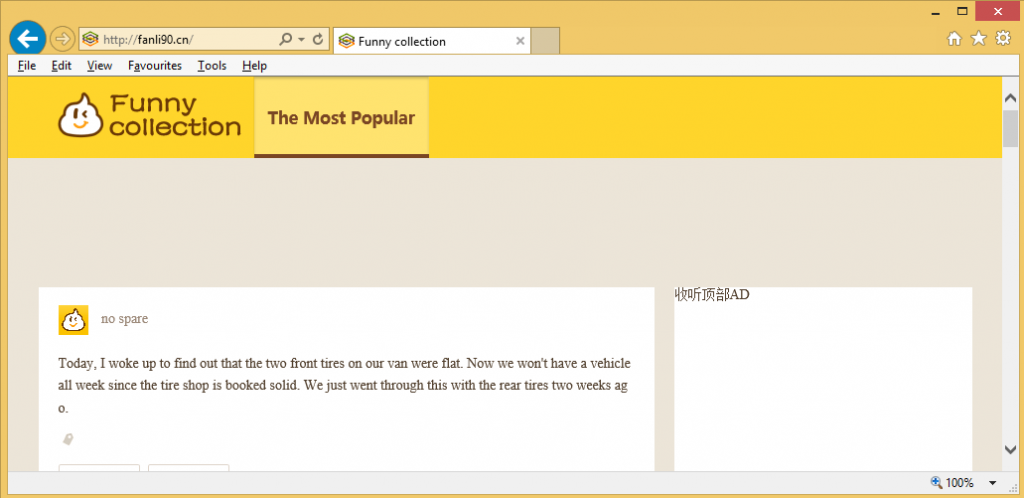The width and height of the screenshot is (1024, 498).
Task: Open the zoom level dropdown arrow
Action: point(992,483)
